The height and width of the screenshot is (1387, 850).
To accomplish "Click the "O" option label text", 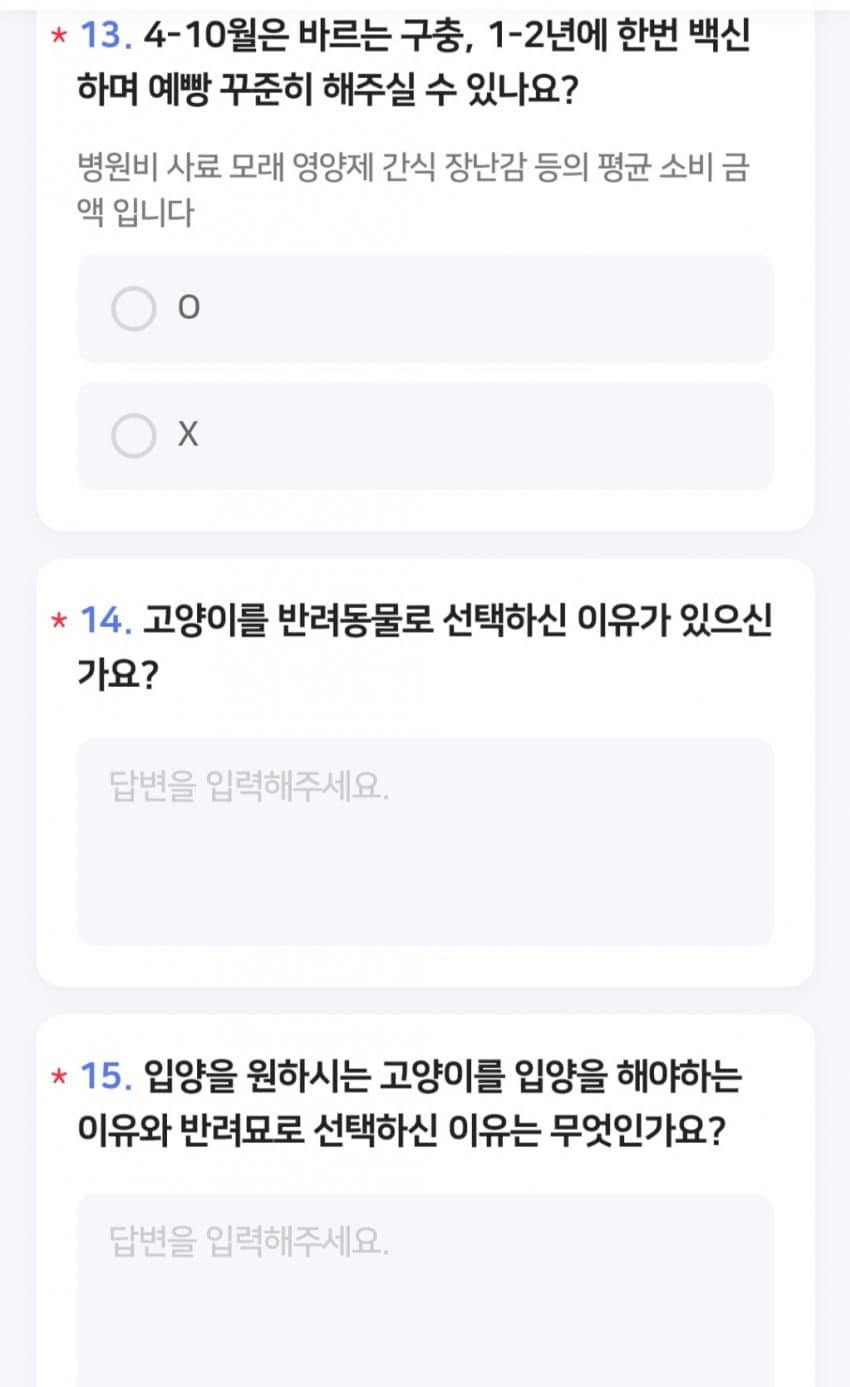I will tap(188, 309).
